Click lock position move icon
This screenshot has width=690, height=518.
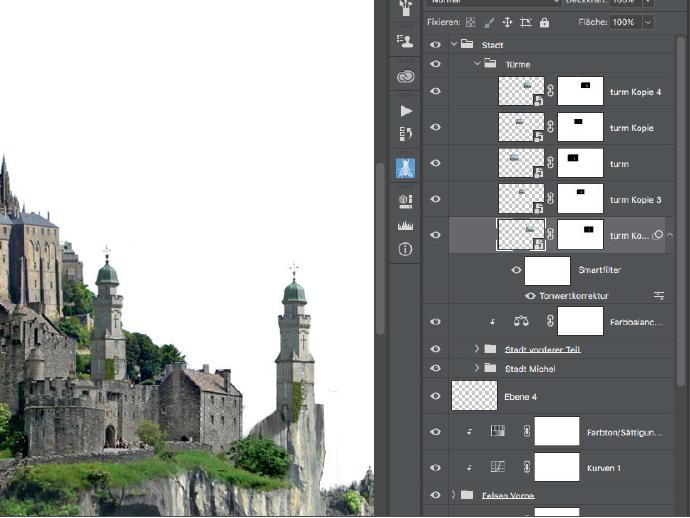click(507, 22)
